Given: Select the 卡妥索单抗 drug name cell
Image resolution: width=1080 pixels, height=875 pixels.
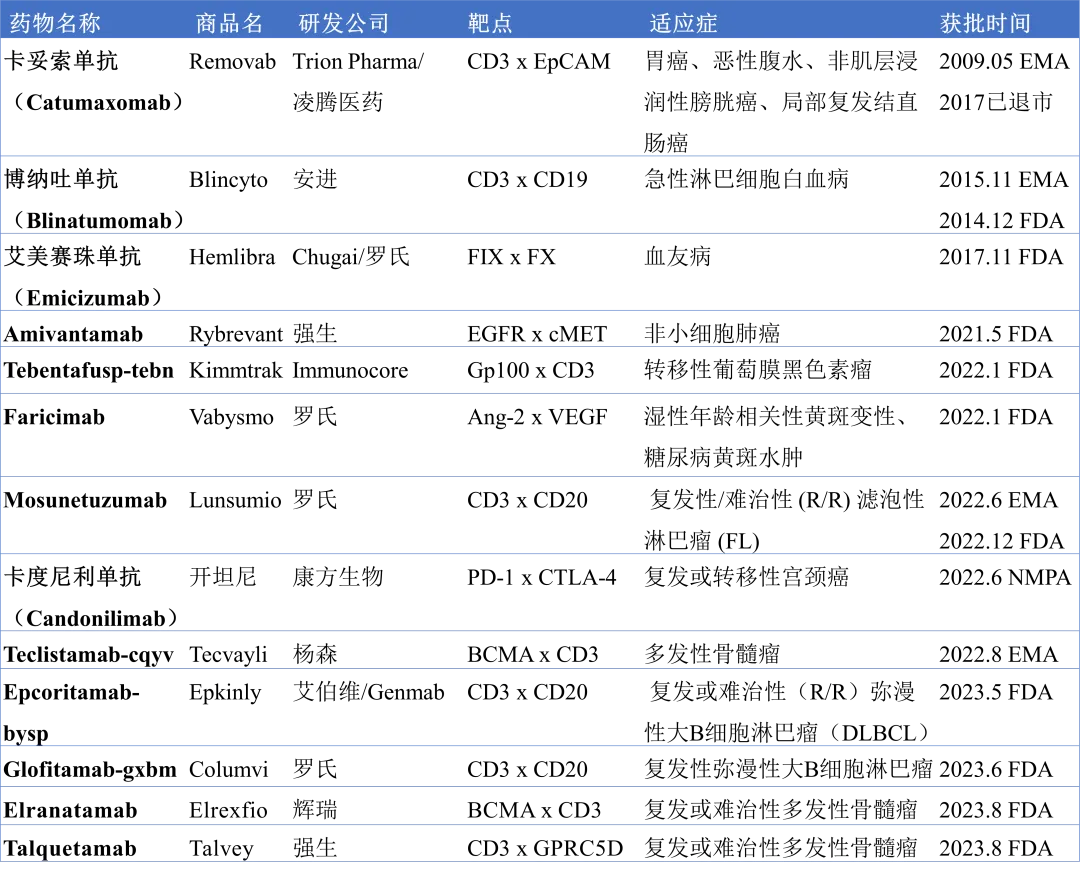Looking at the screenshot, I should [x=61, y=61].
